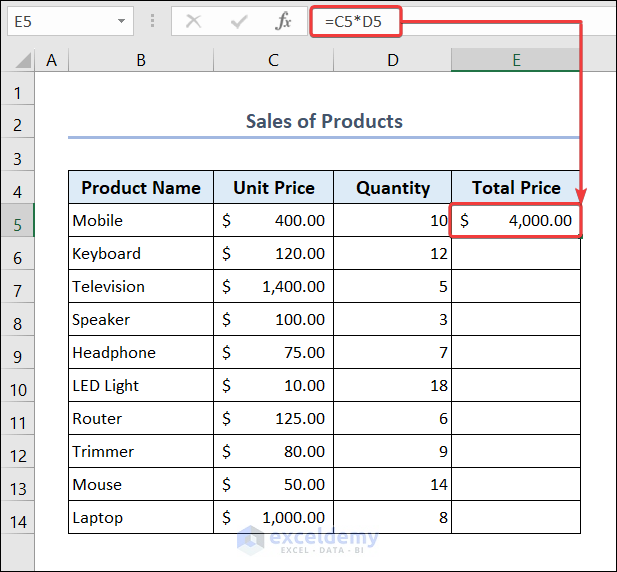Click the formula bar options dots
Viewport: 617px width, 572px height.
(x=152, y=21)
